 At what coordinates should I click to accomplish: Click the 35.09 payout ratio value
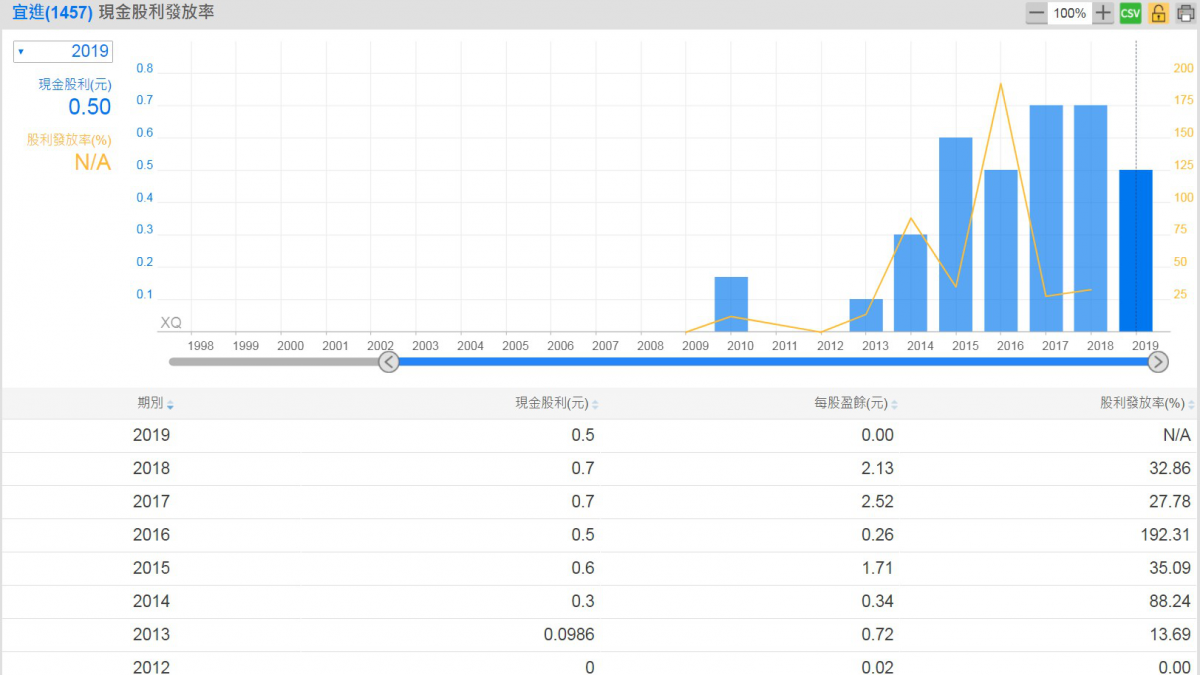tap(1170, 568)
